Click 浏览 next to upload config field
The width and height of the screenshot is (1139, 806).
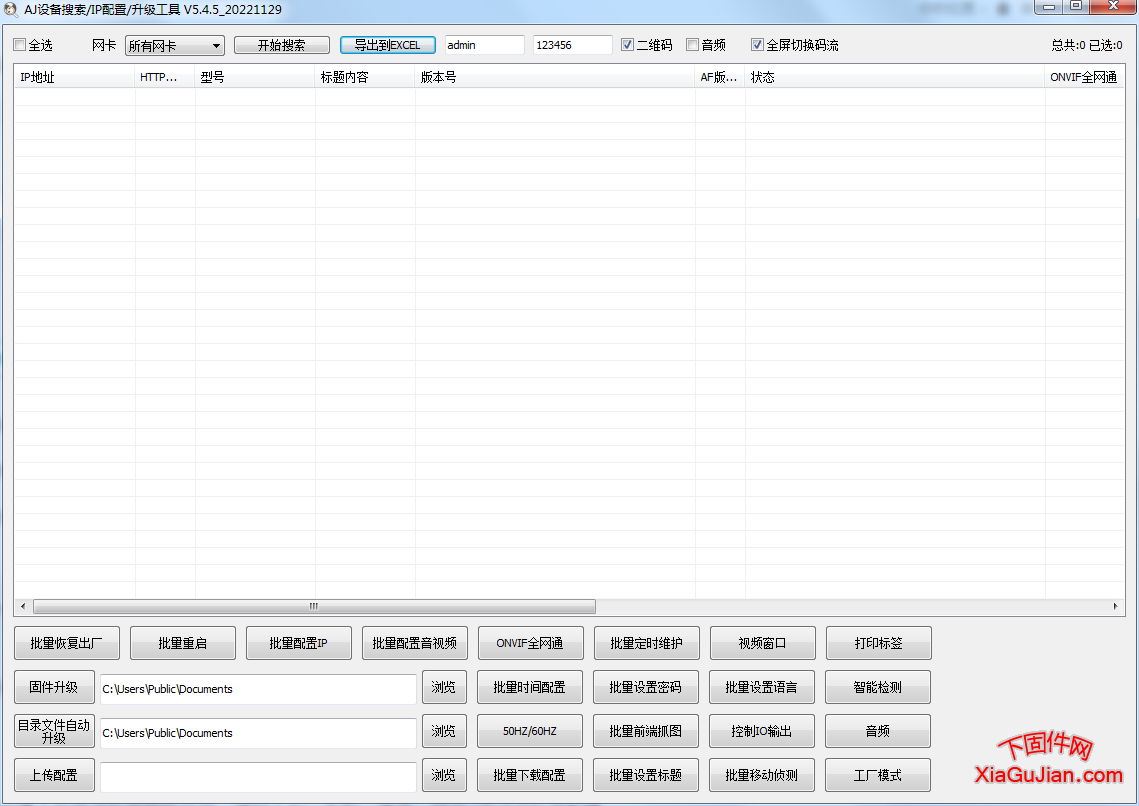(x=444, y=776)
